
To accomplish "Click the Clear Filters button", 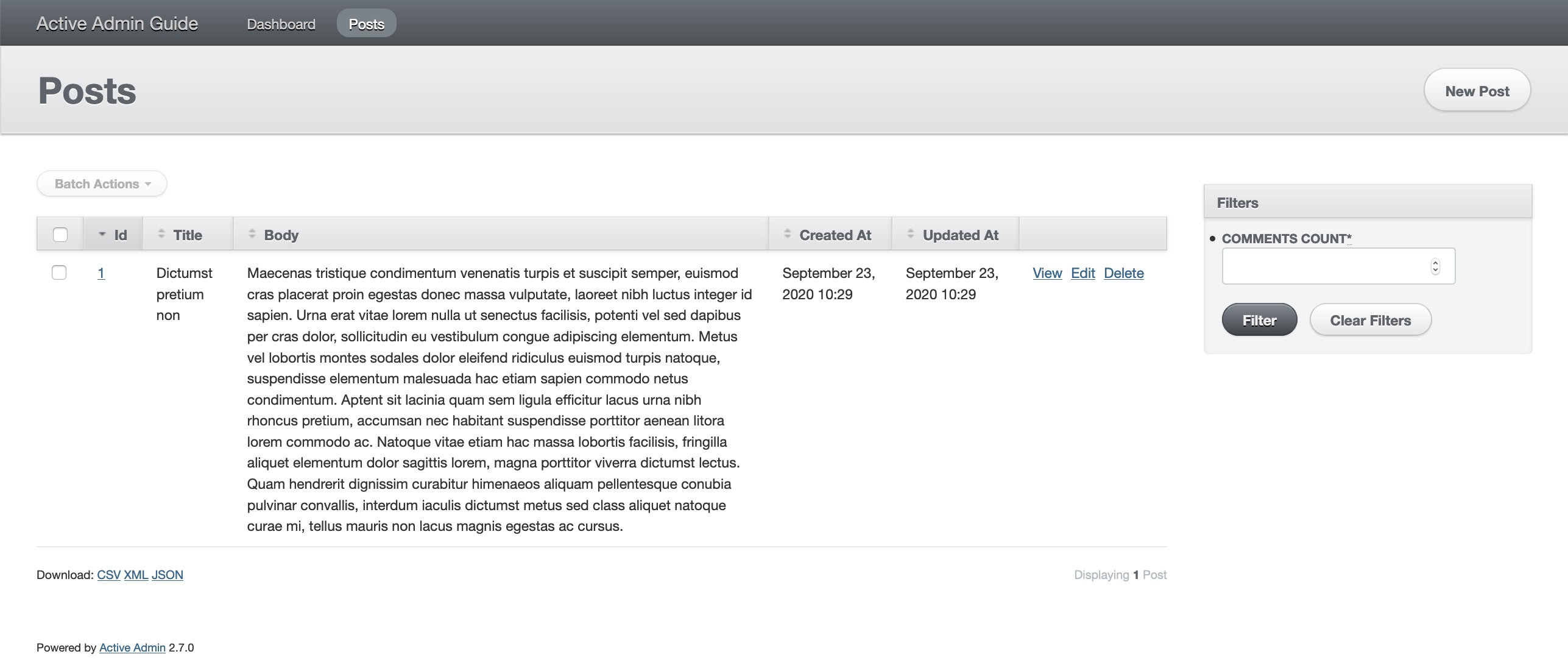I will click(x=1371, y=320).
